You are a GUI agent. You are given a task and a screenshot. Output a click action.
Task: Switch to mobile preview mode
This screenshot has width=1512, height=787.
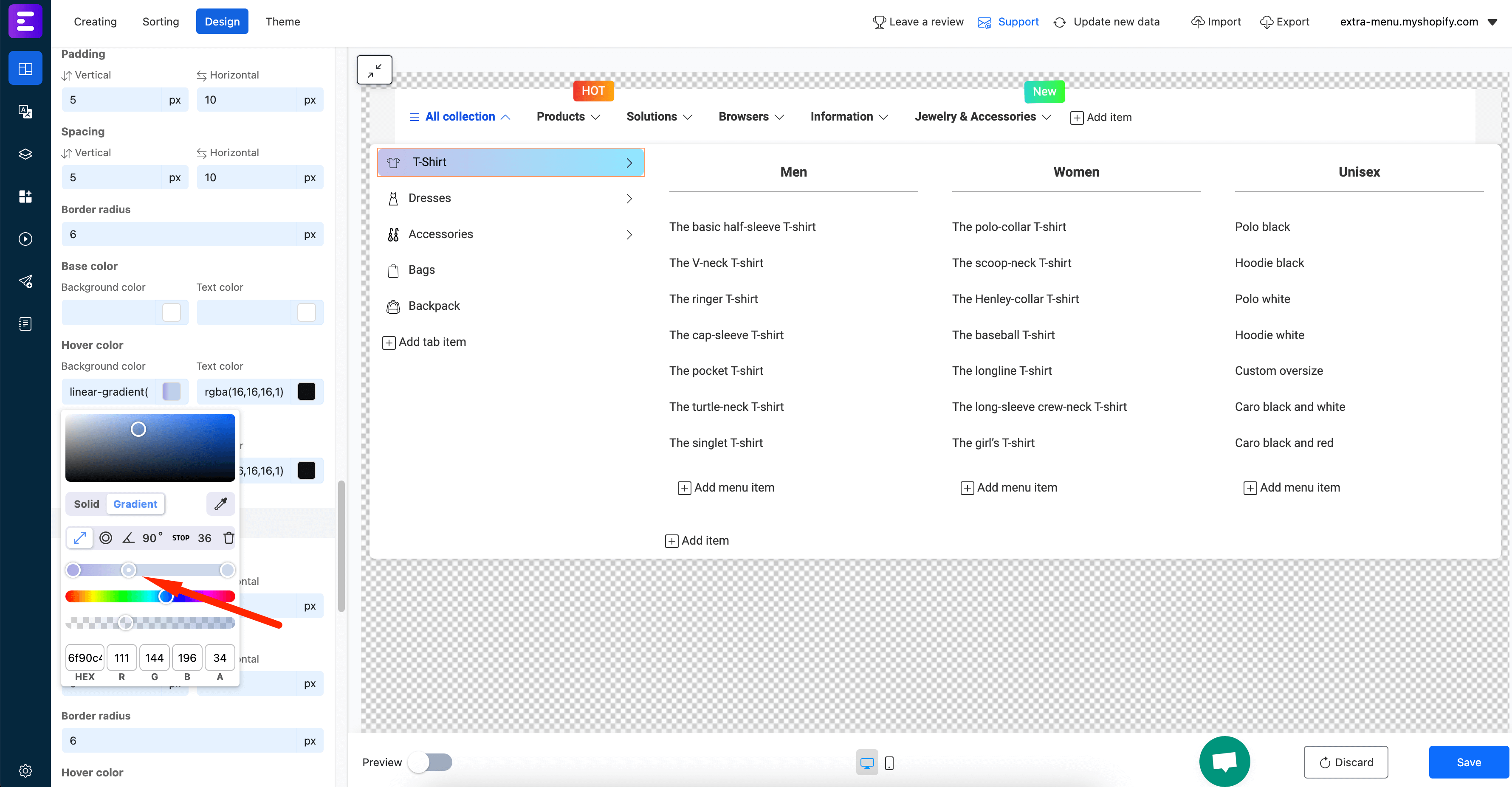click(x=889, y=762)
